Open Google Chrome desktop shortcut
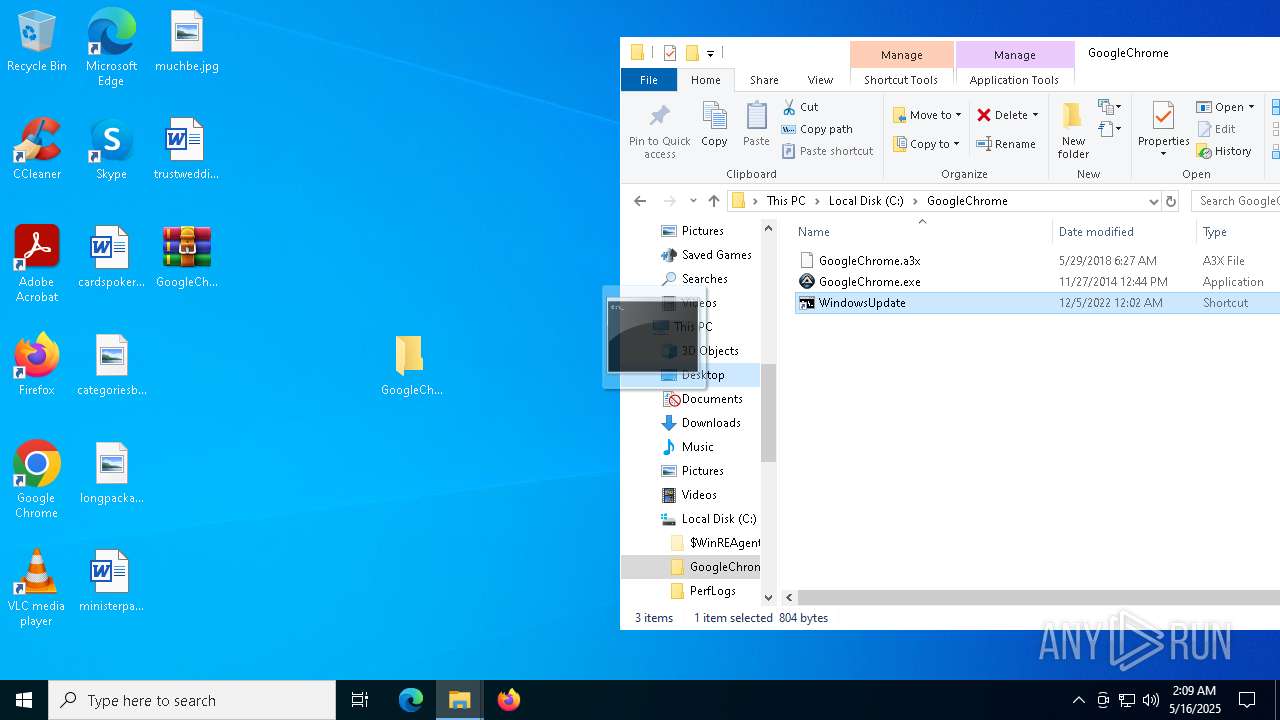Image resolution: width=1280 pixels, height=720 pixels. (37, 480)
